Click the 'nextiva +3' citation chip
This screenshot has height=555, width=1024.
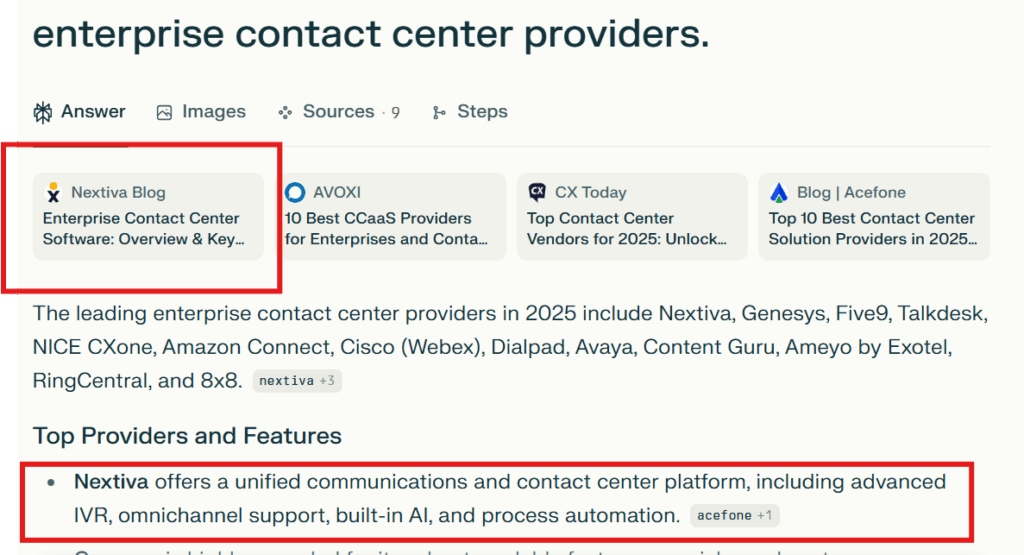pos(297,381)
